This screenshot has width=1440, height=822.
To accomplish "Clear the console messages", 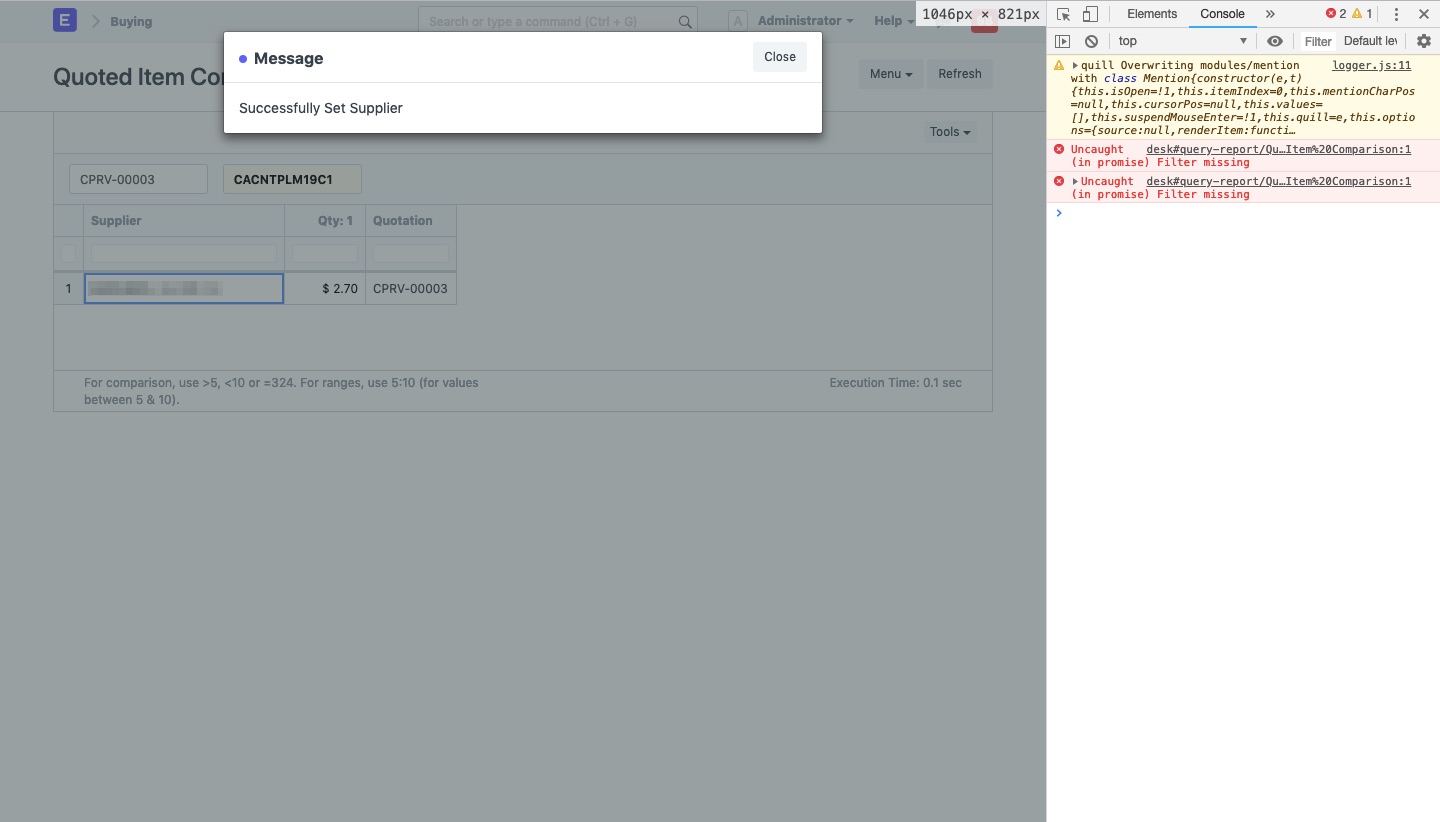I will [x=1091, y=41].
